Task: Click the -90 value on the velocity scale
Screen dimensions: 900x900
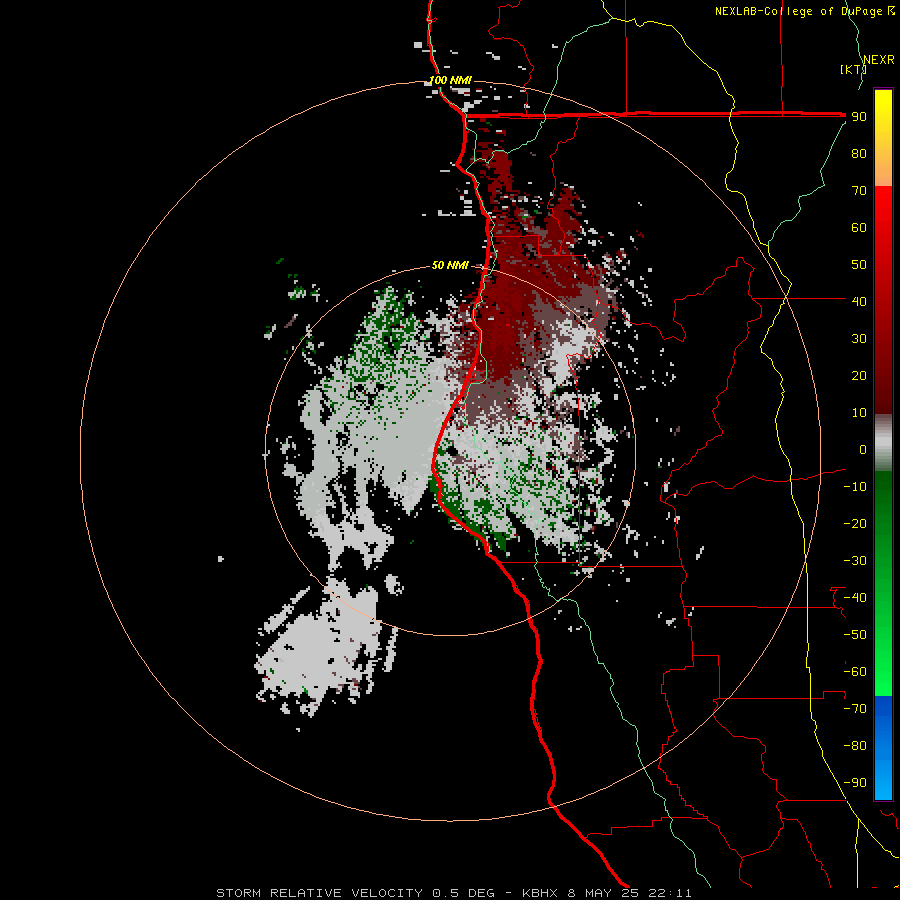Action: pos(855,782)
